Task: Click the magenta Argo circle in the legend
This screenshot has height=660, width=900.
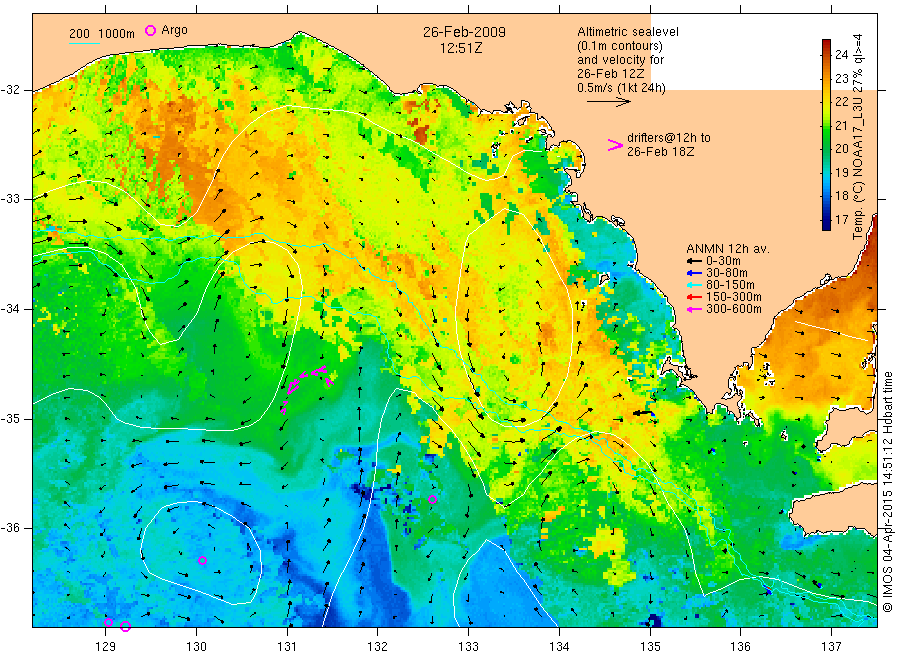Action: (x=150, y=31)
